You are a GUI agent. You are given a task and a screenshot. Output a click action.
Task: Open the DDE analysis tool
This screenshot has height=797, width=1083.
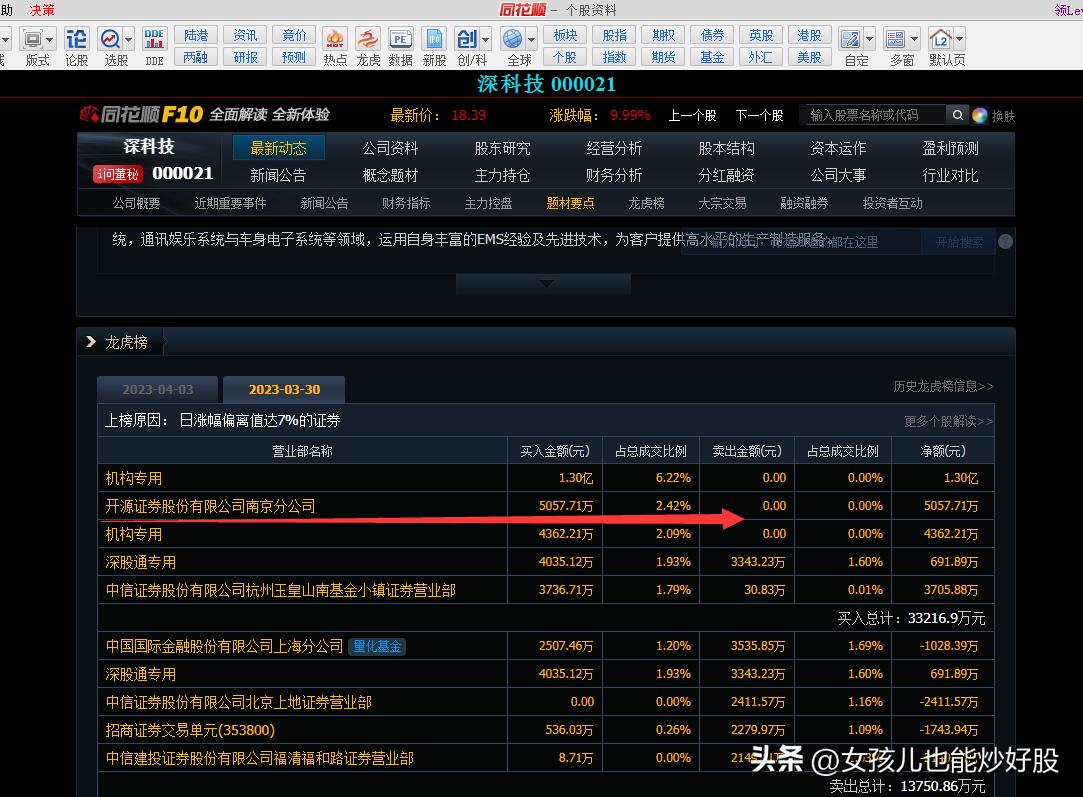[x=154, y=40]
